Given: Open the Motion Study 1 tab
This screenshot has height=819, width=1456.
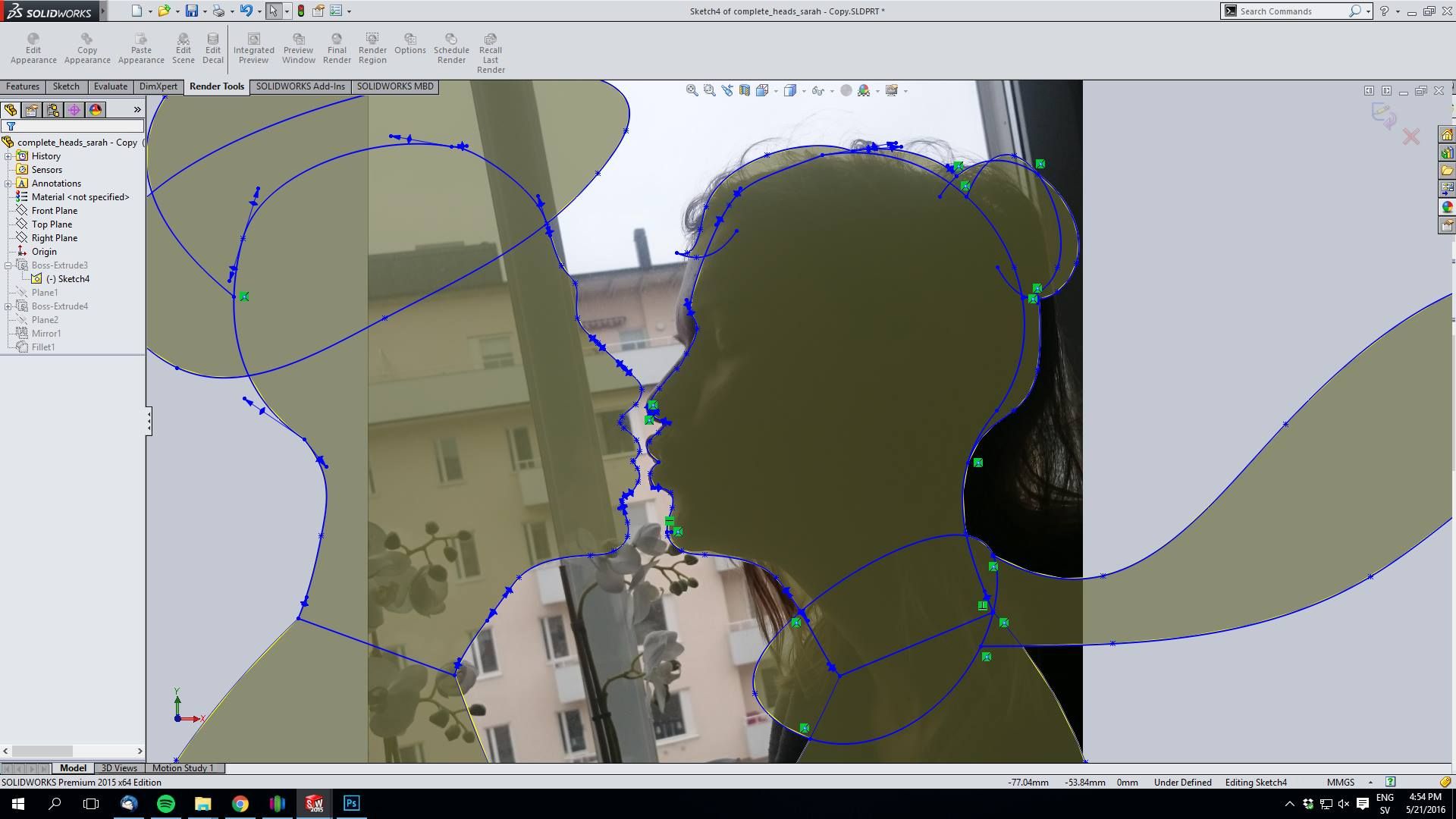Looking at the screenshot, I should 183,768.
